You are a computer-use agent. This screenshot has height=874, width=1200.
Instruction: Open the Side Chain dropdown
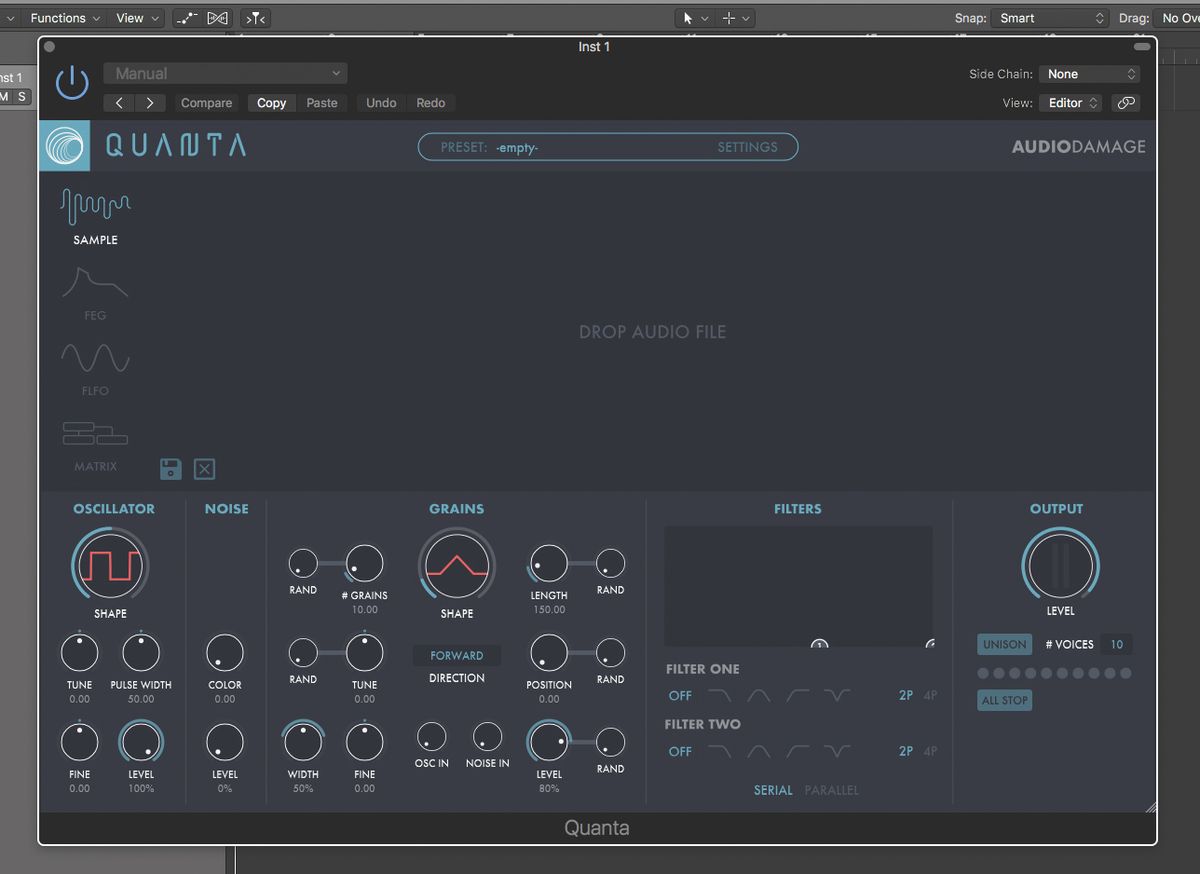(1089, 73)
